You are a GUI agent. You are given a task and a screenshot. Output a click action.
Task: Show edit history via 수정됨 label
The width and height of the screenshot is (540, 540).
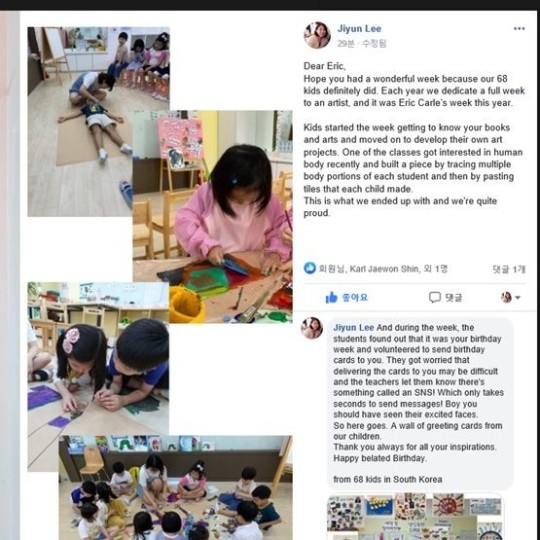pos(374,43)
